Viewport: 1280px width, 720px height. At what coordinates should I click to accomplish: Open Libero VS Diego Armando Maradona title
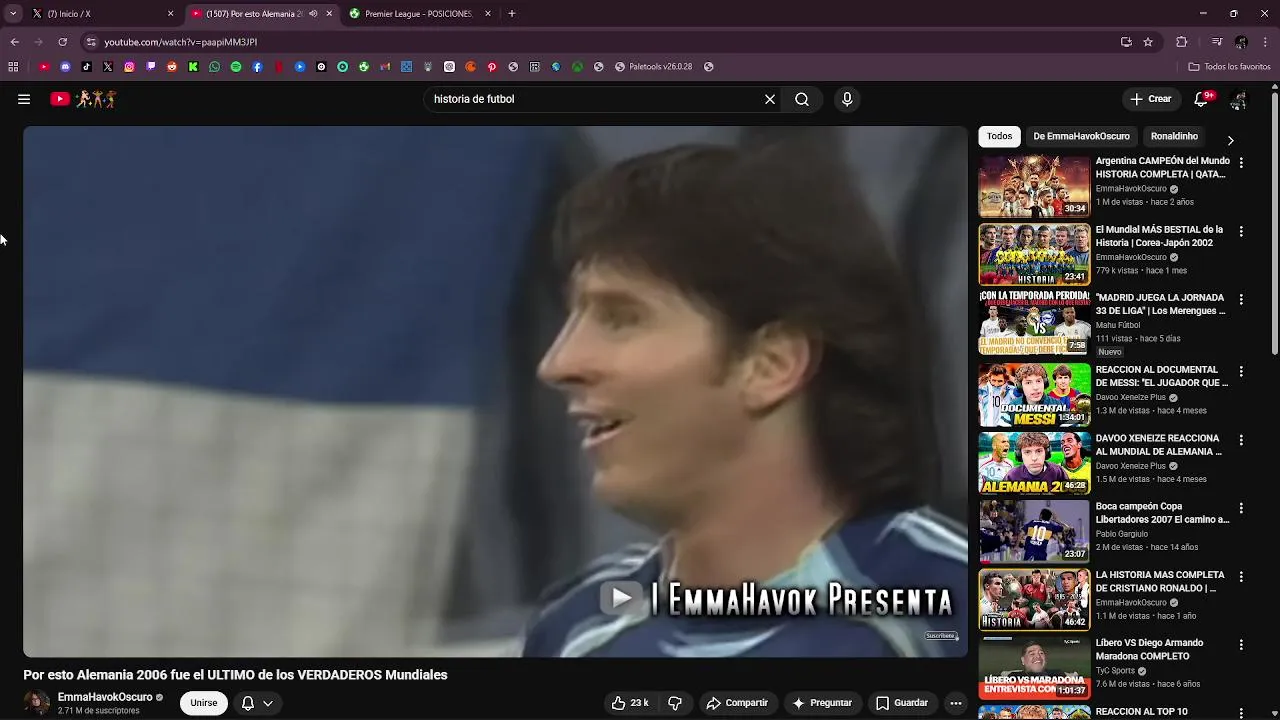[x=1150, y=650]
